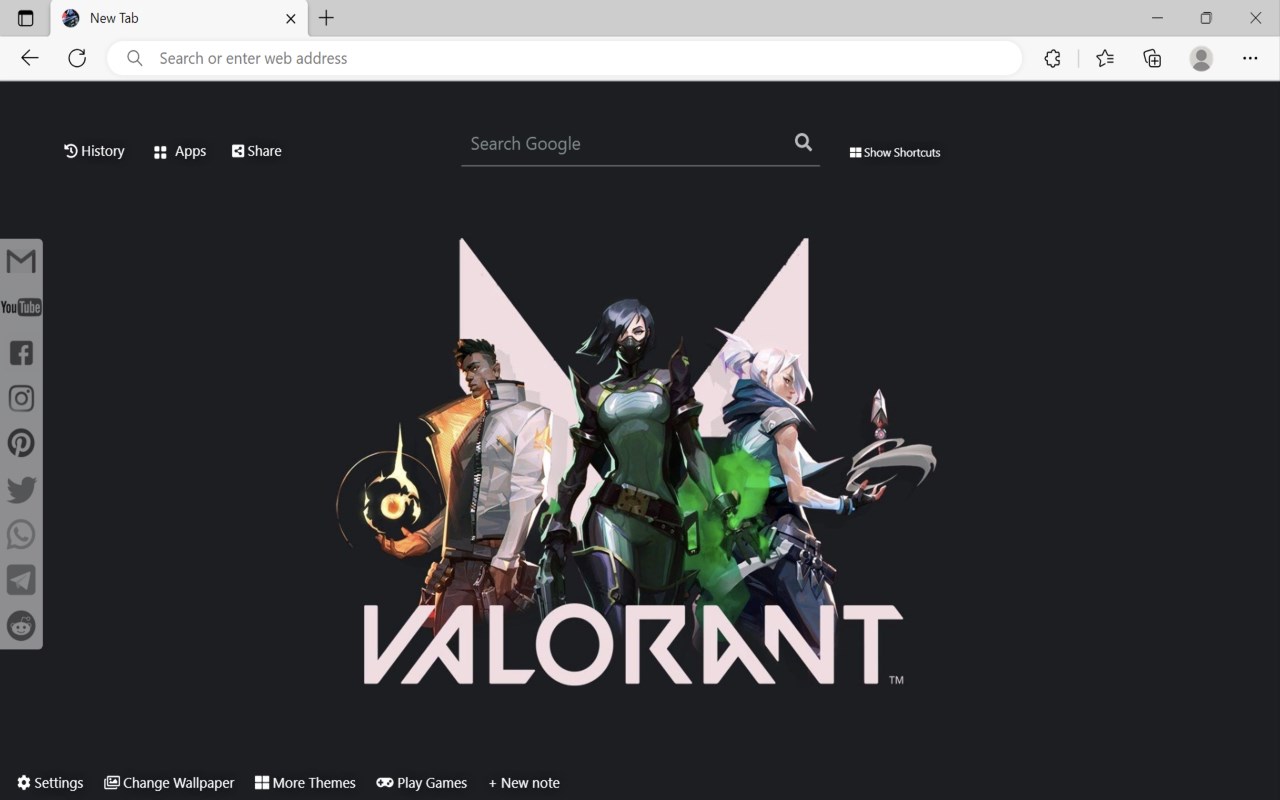
Task: Open the tab actions menu
Action: (26, 18)
